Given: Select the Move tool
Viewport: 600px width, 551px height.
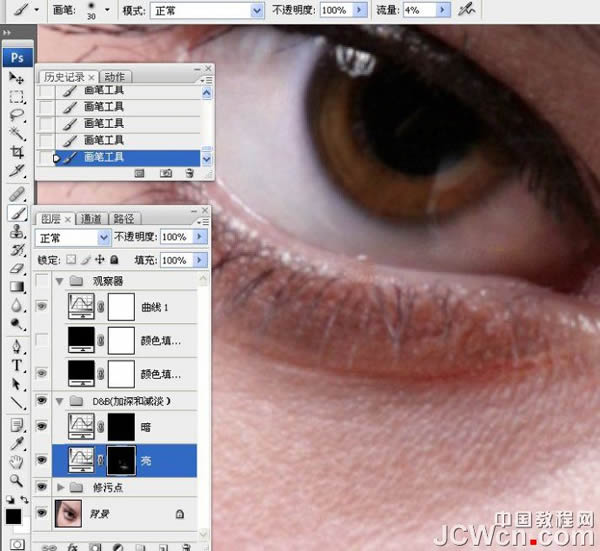Looking at the screenshot, I should [x=16, y=78].
